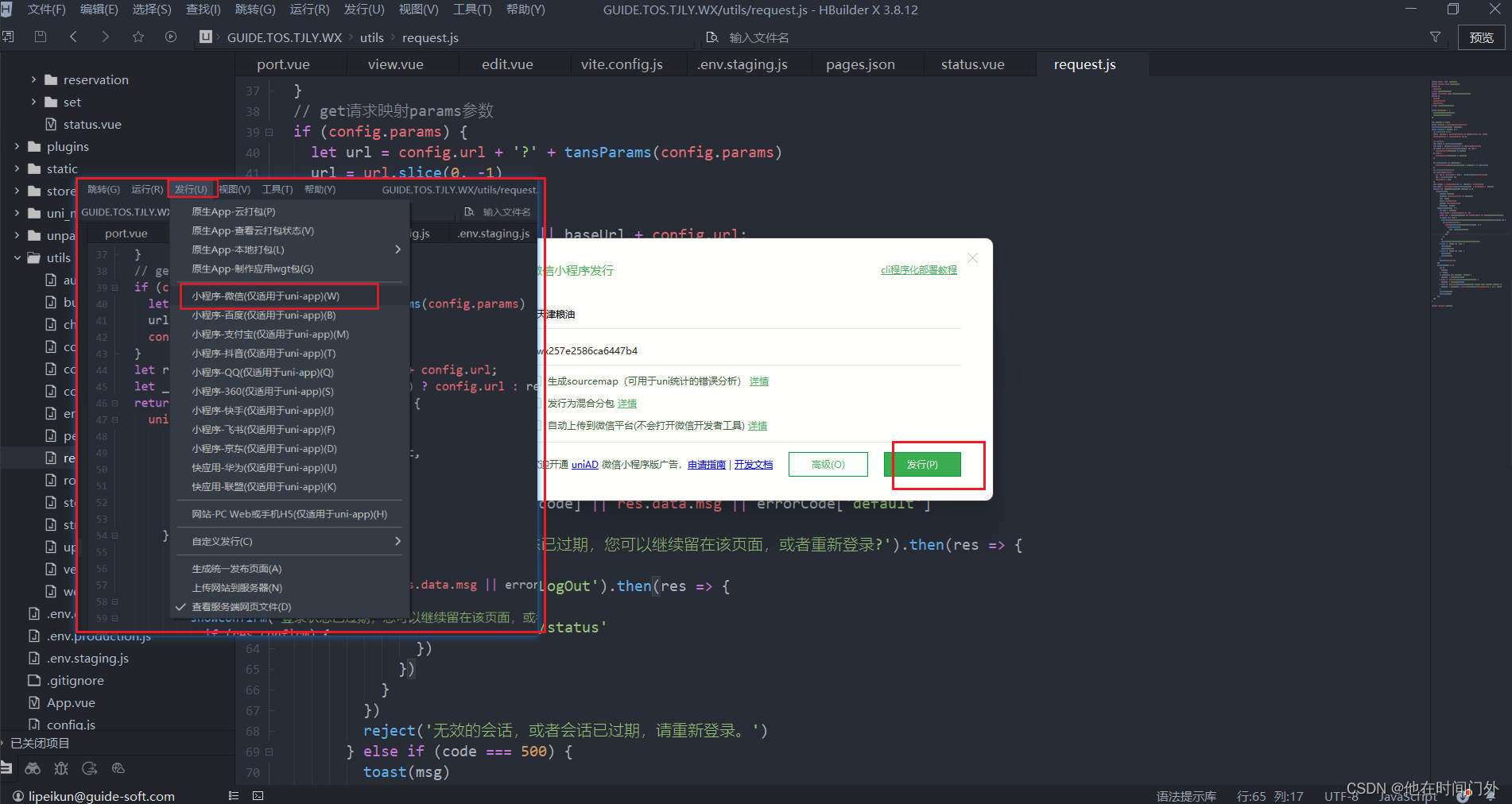Open the binoculars search icon in the sidebar footer
The height and width of the screenshot is (804, 1512).
(x=33, y=768)
